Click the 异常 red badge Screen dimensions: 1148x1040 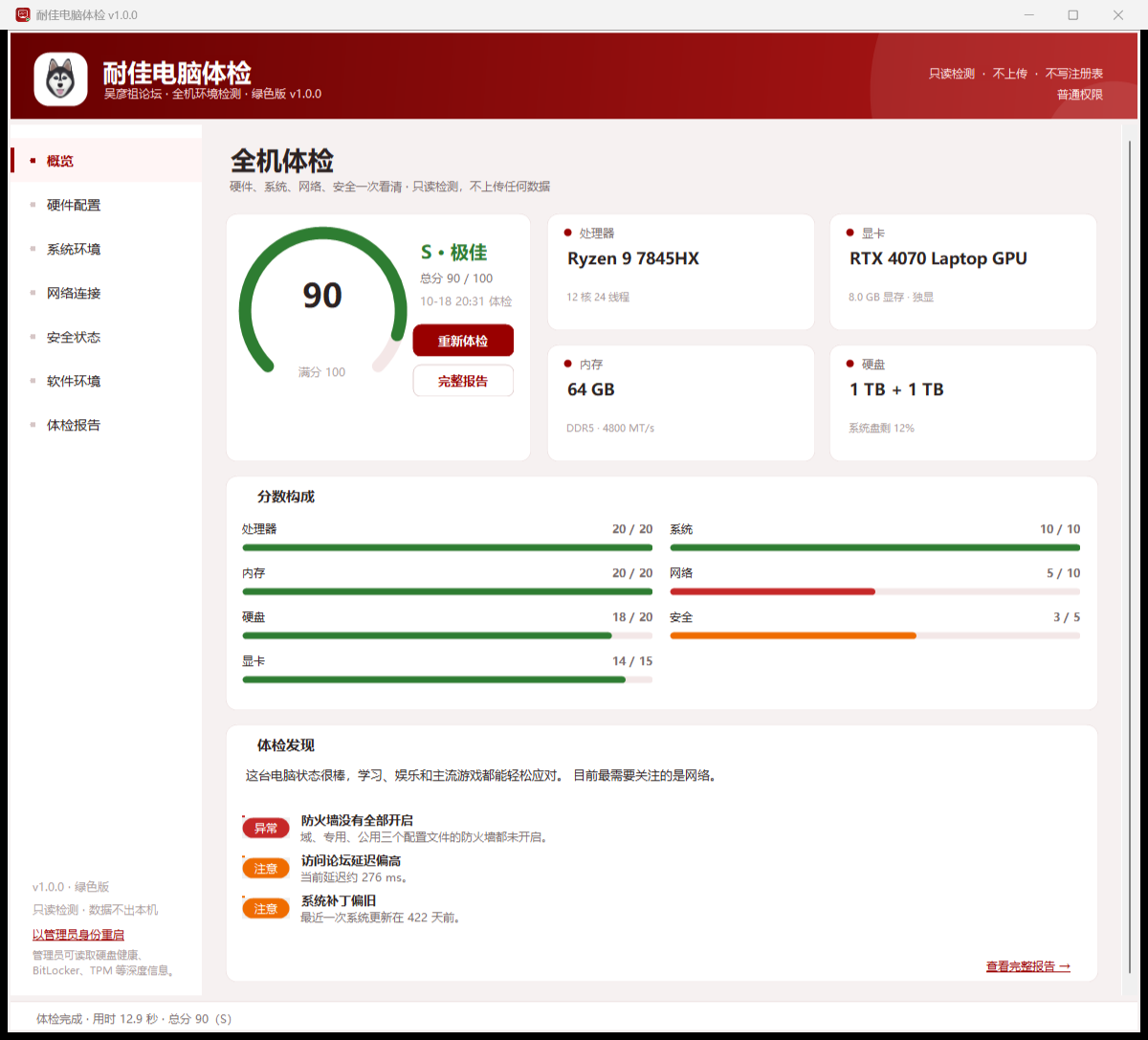[x=266, y=829]
